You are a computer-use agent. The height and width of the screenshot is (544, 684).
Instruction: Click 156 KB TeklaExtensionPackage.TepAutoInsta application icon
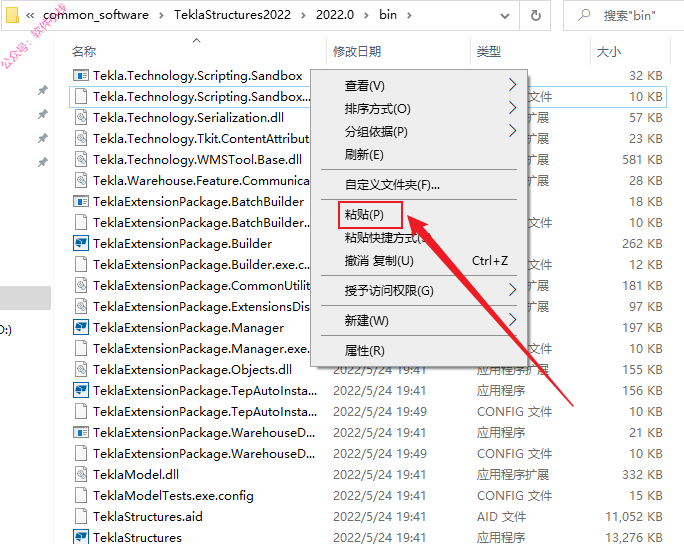coord(81,390)
